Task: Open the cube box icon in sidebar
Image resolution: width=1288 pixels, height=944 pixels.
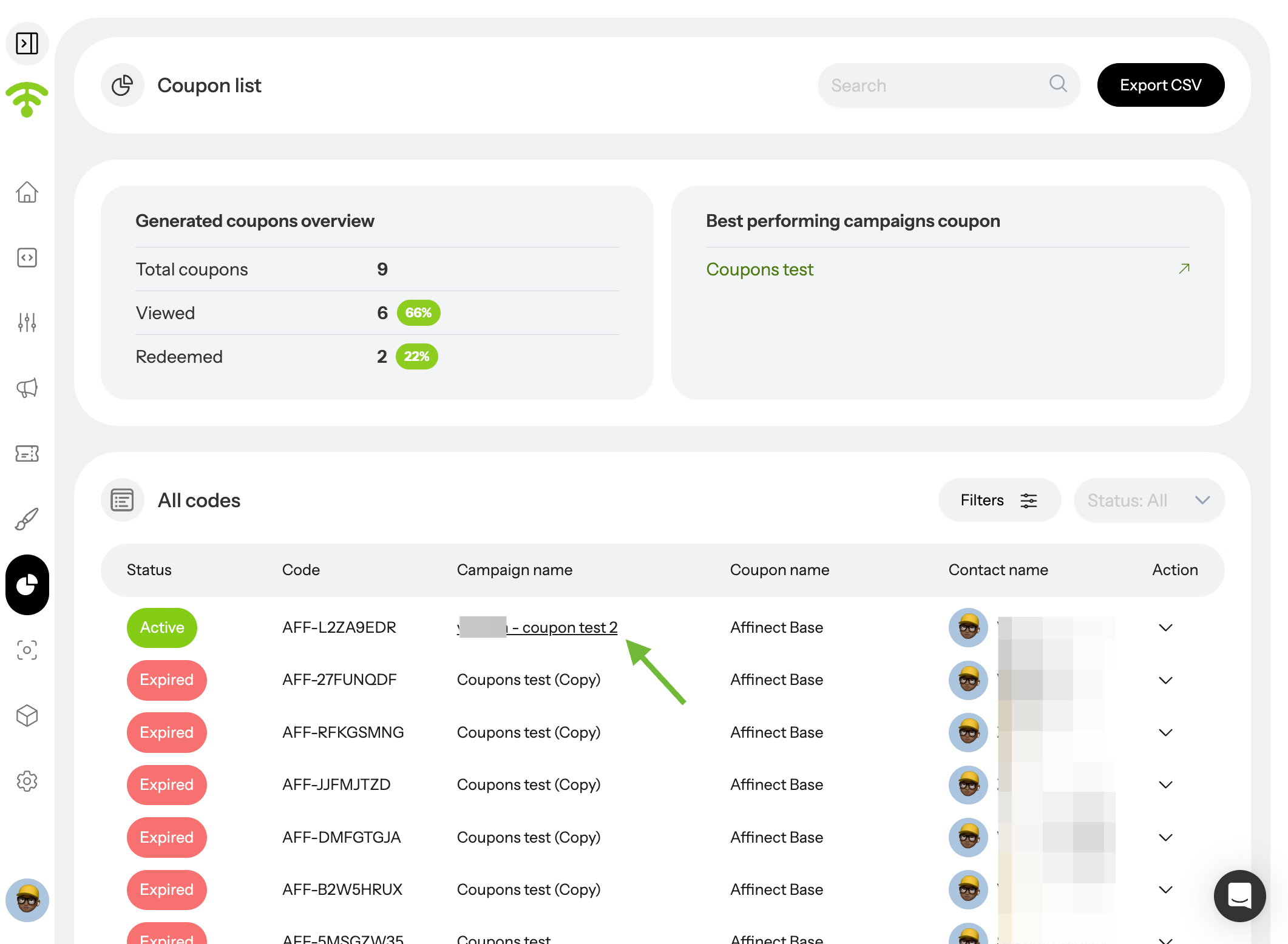Action: 27,716
